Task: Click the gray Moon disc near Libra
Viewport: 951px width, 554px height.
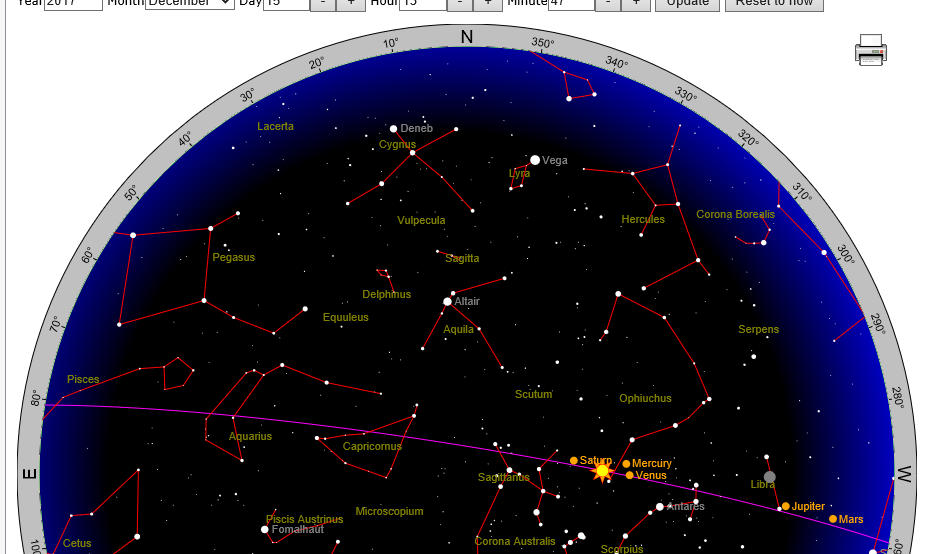Action: pyautogui.click(x=769, y=477)
